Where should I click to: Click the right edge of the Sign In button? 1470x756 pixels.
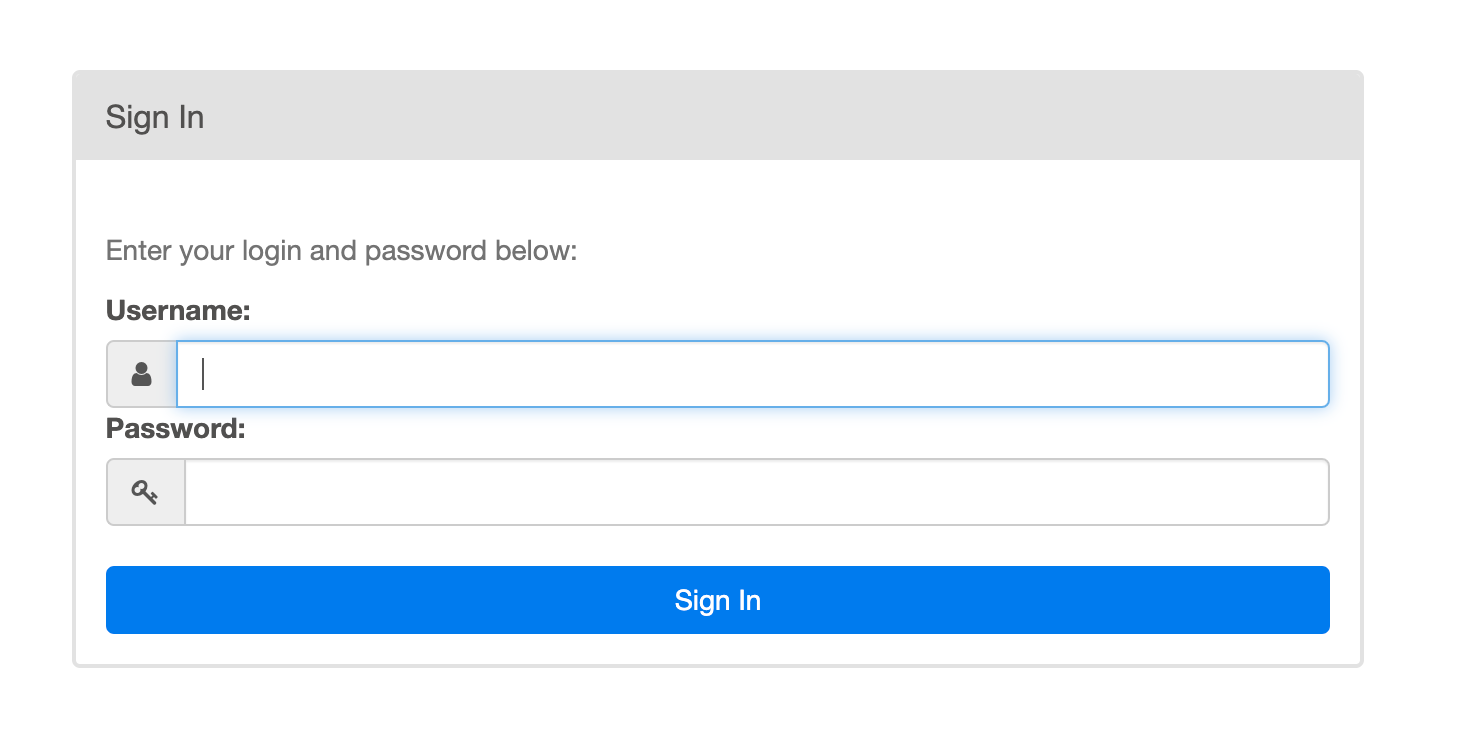[x=1319, y=600]
